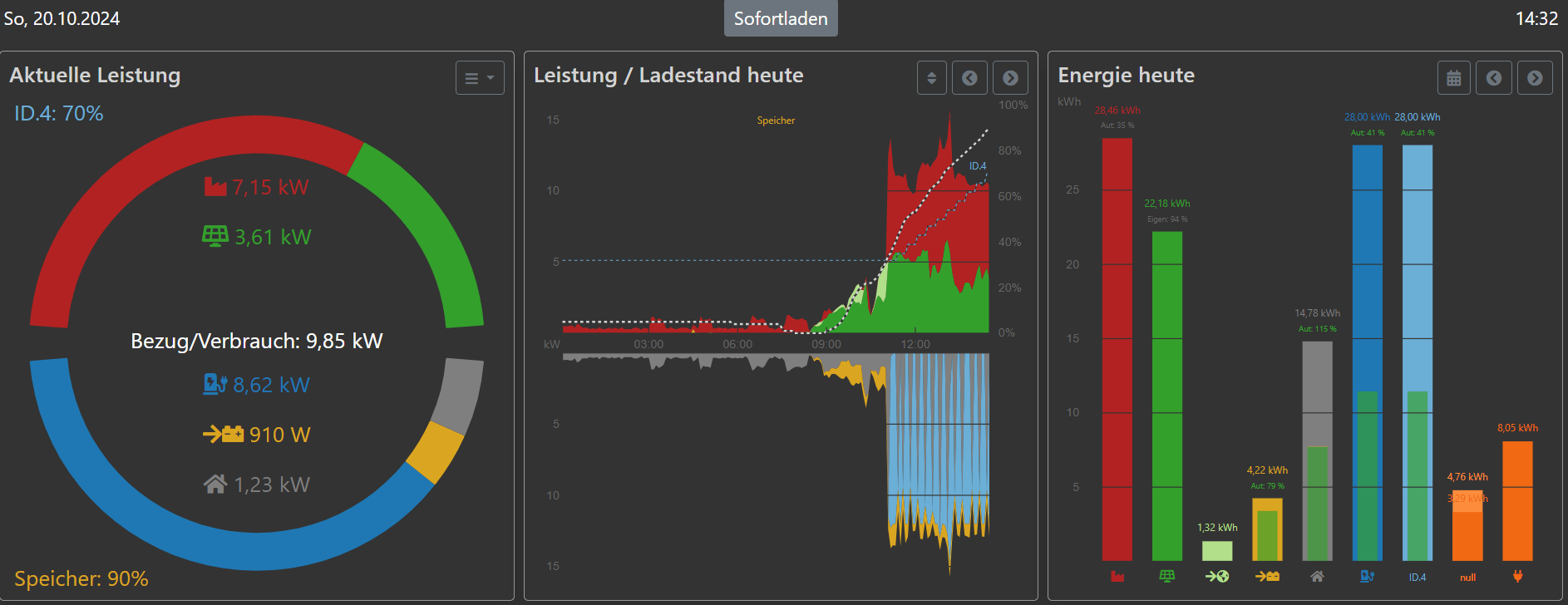1568x605 pixels.
Task: Click the orange 8,05 kWh plug bar
Action: (x=1518, y=501)
